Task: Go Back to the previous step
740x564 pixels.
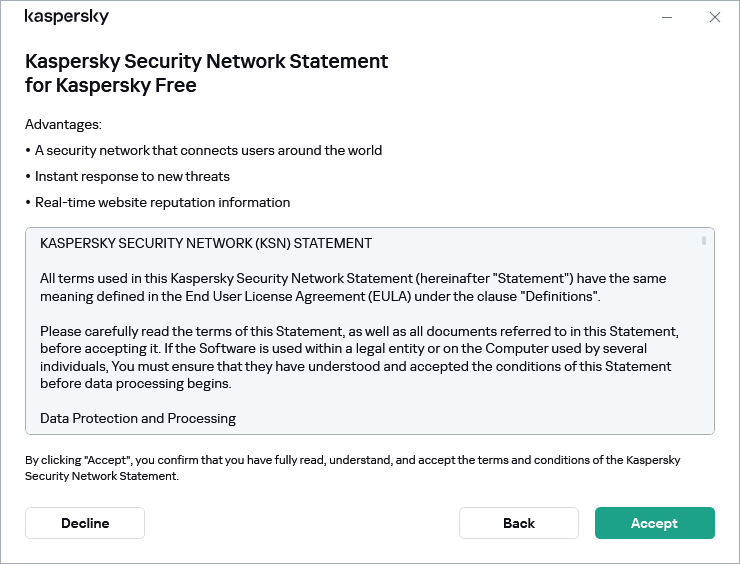Action: [x=518, y=523]
